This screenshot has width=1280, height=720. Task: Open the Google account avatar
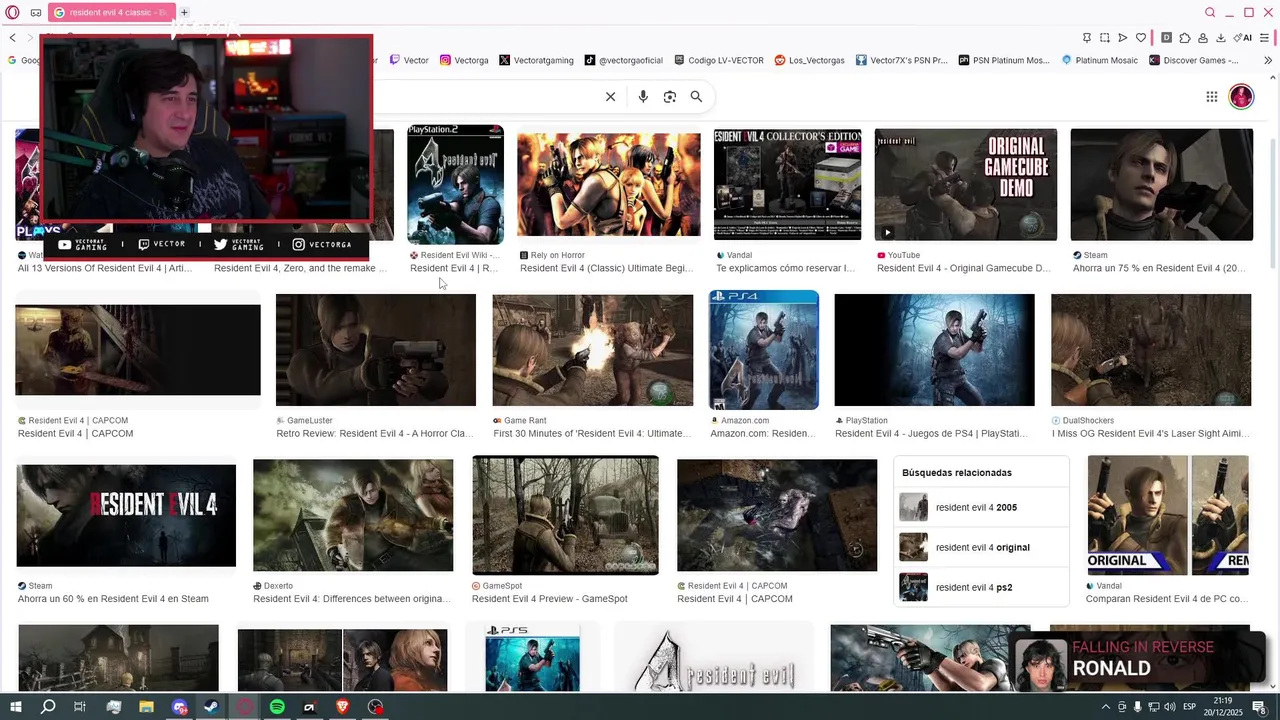pos(1241,96)
